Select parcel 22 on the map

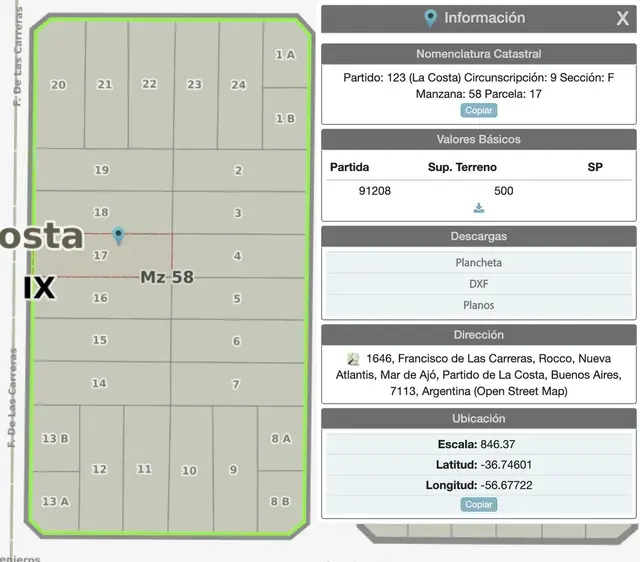[149, 84]
